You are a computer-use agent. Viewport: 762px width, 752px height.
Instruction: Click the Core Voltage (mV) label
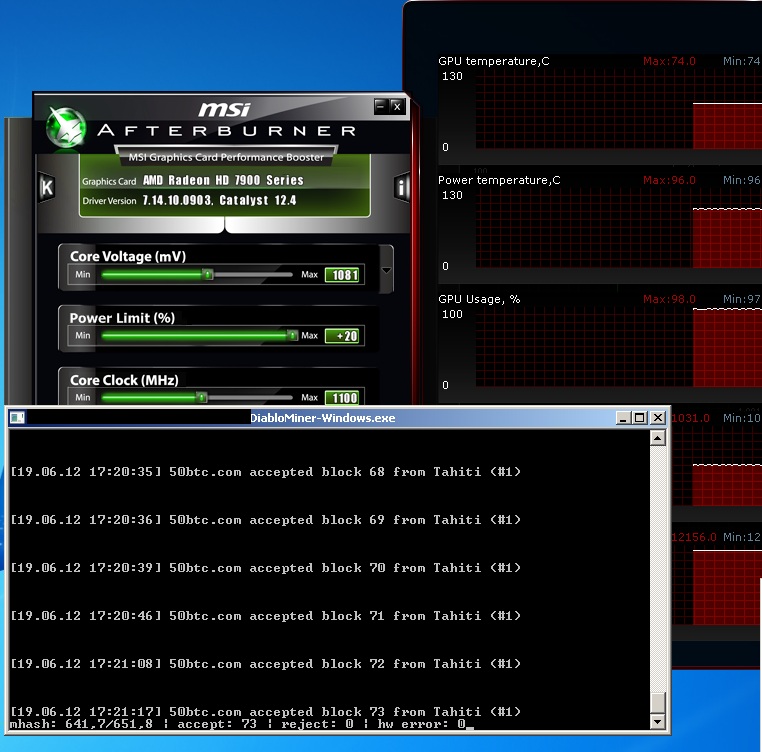point(128,256)
